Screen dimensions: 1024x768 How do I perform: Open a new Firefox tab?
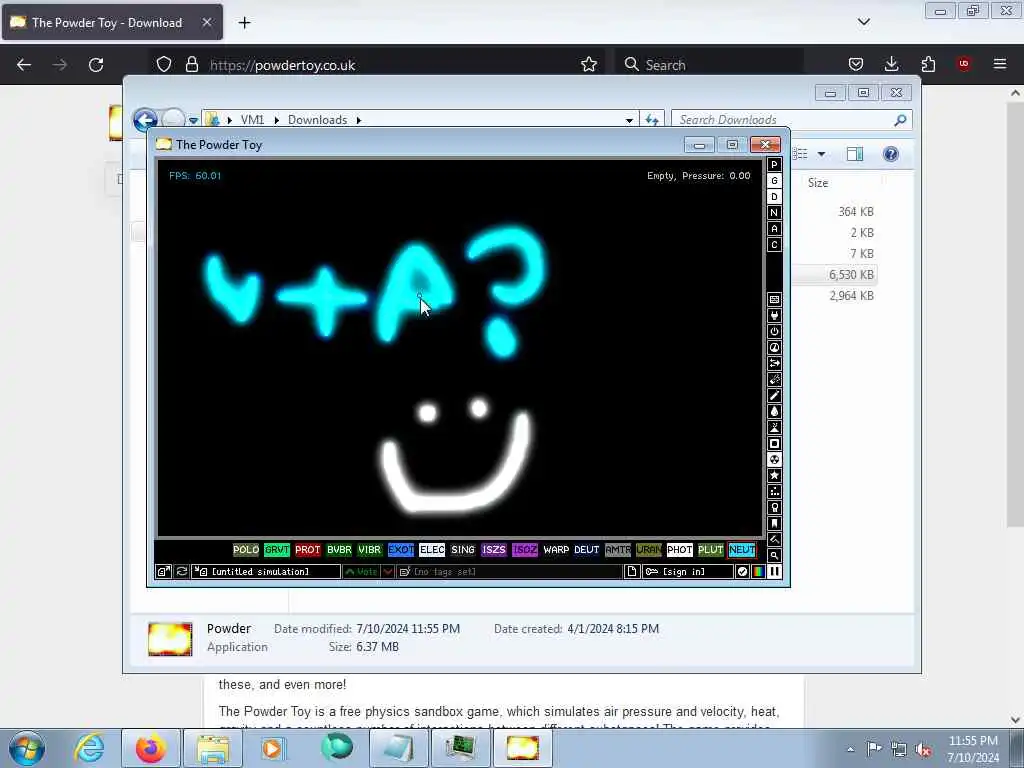pos(244,23)
